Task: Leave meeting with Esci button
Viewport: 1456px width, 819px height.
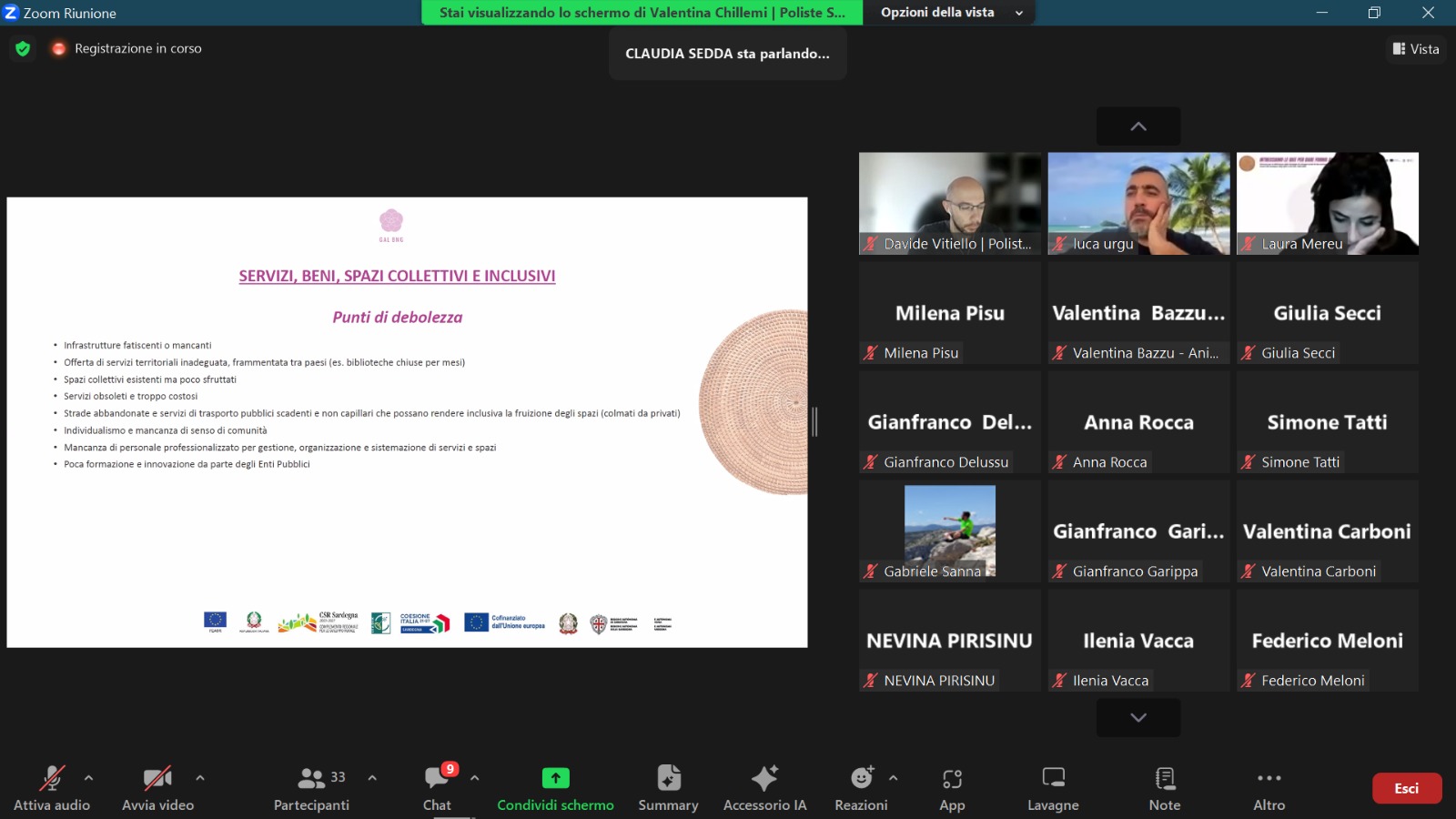Action: point(1406,788)
